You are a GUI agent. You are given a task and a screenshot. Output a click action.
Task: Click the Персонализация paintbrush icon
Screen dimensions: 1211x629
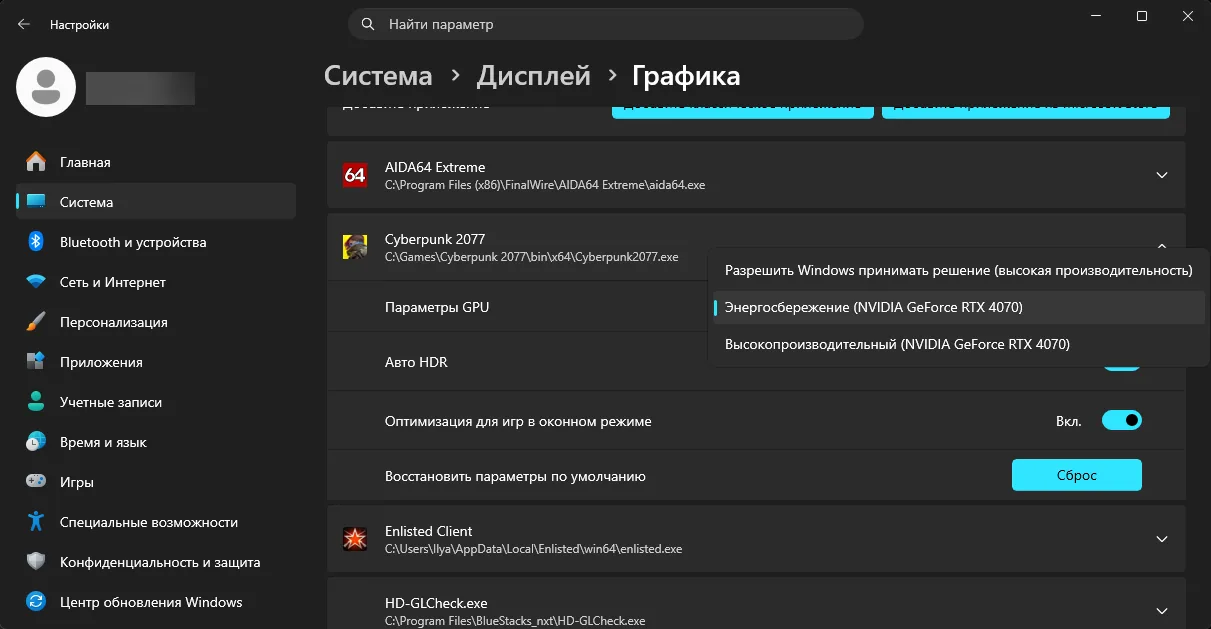36,322
